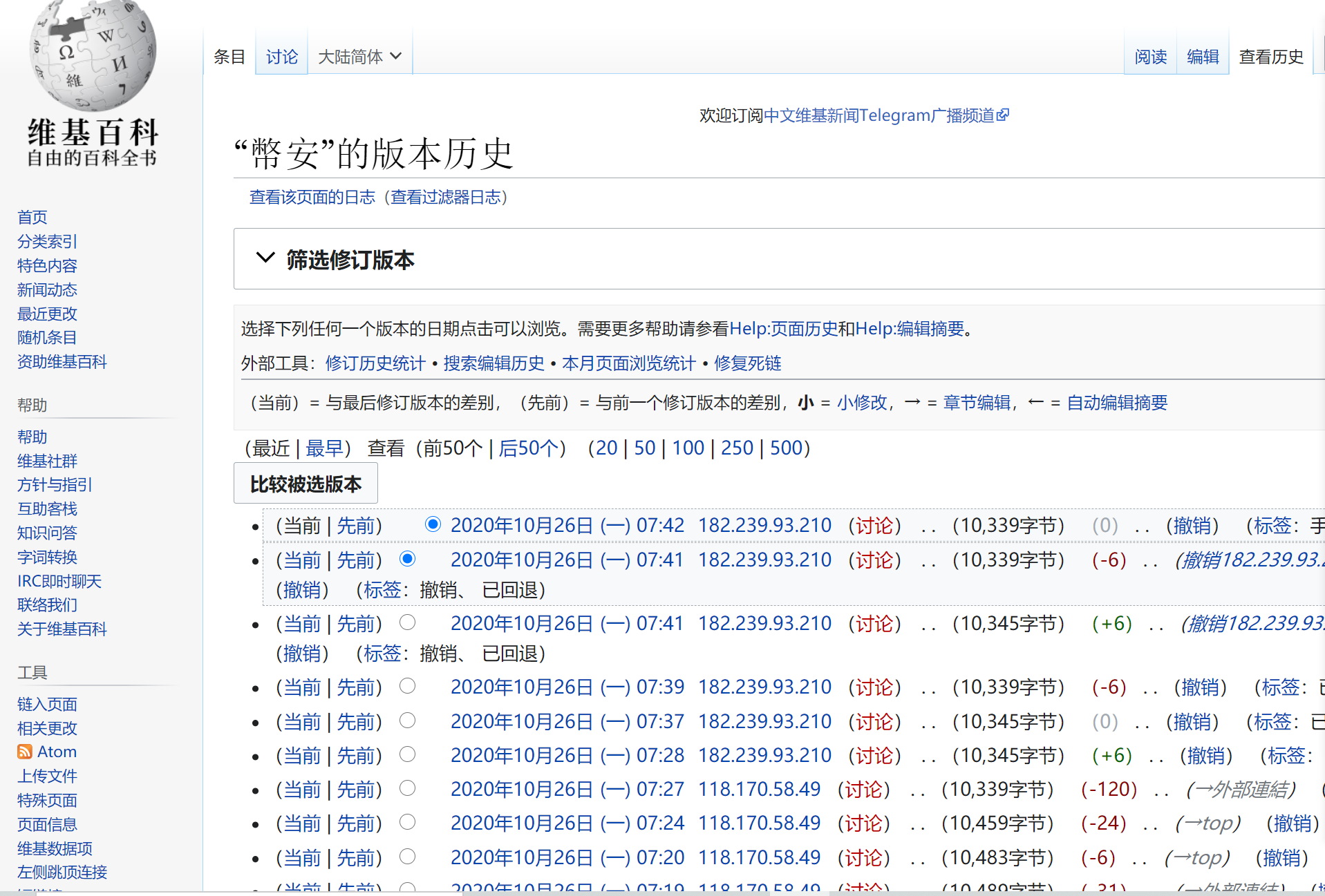Show 100 revisions per page

coord(688,448)
